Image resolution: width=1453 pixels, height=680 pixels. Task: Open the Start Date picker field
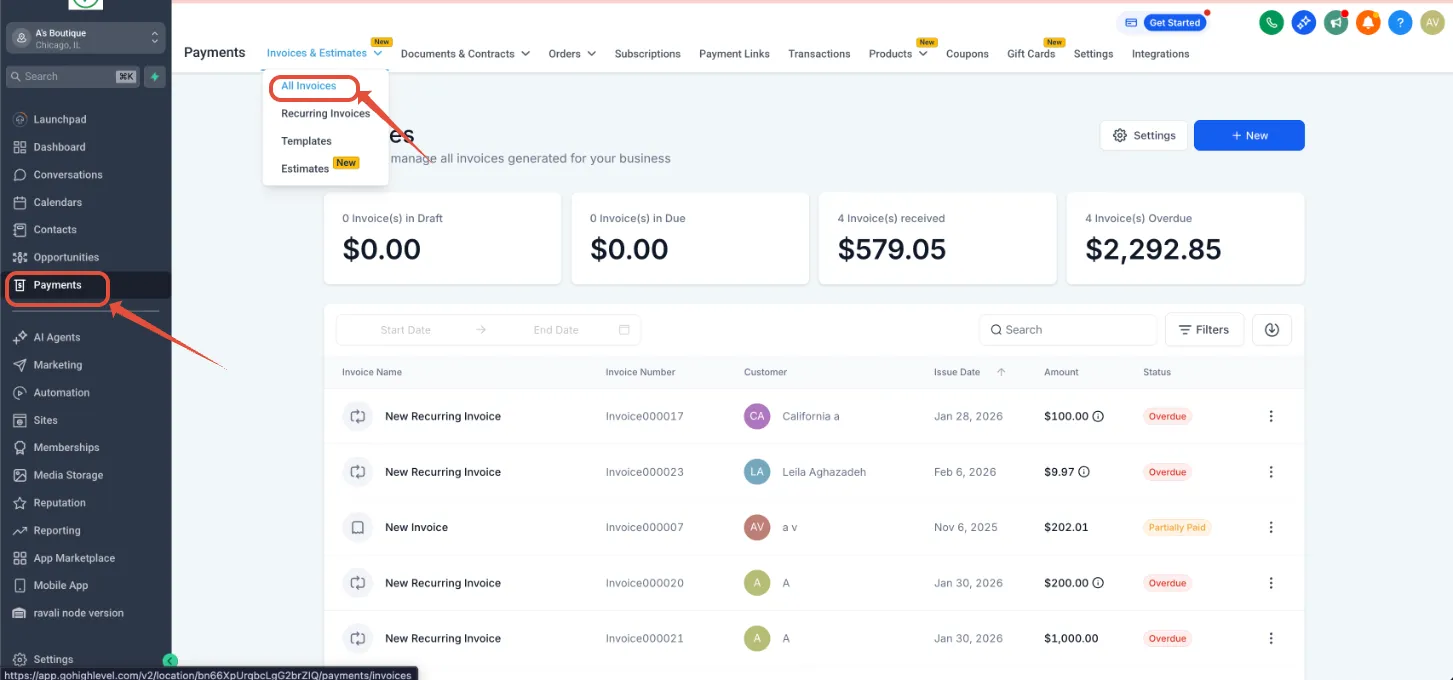tap(406, 330)
